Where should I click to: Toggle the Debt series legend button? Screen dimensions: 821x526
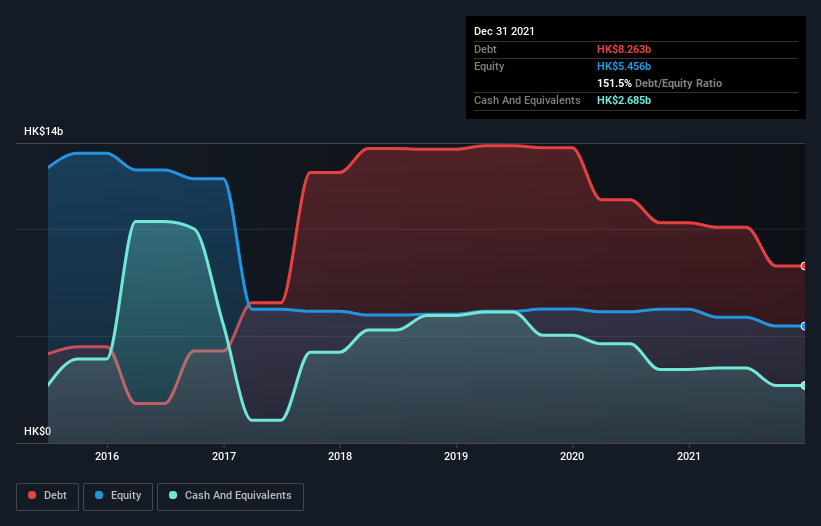click(48, 496)
